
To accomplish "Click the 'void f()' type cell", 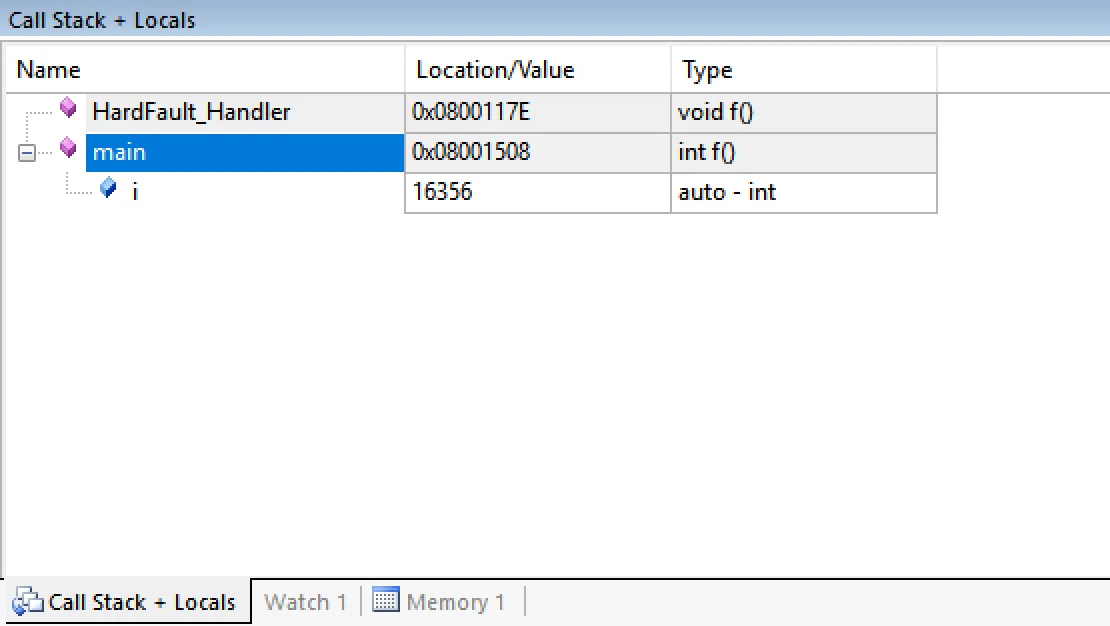I will 715,112.
